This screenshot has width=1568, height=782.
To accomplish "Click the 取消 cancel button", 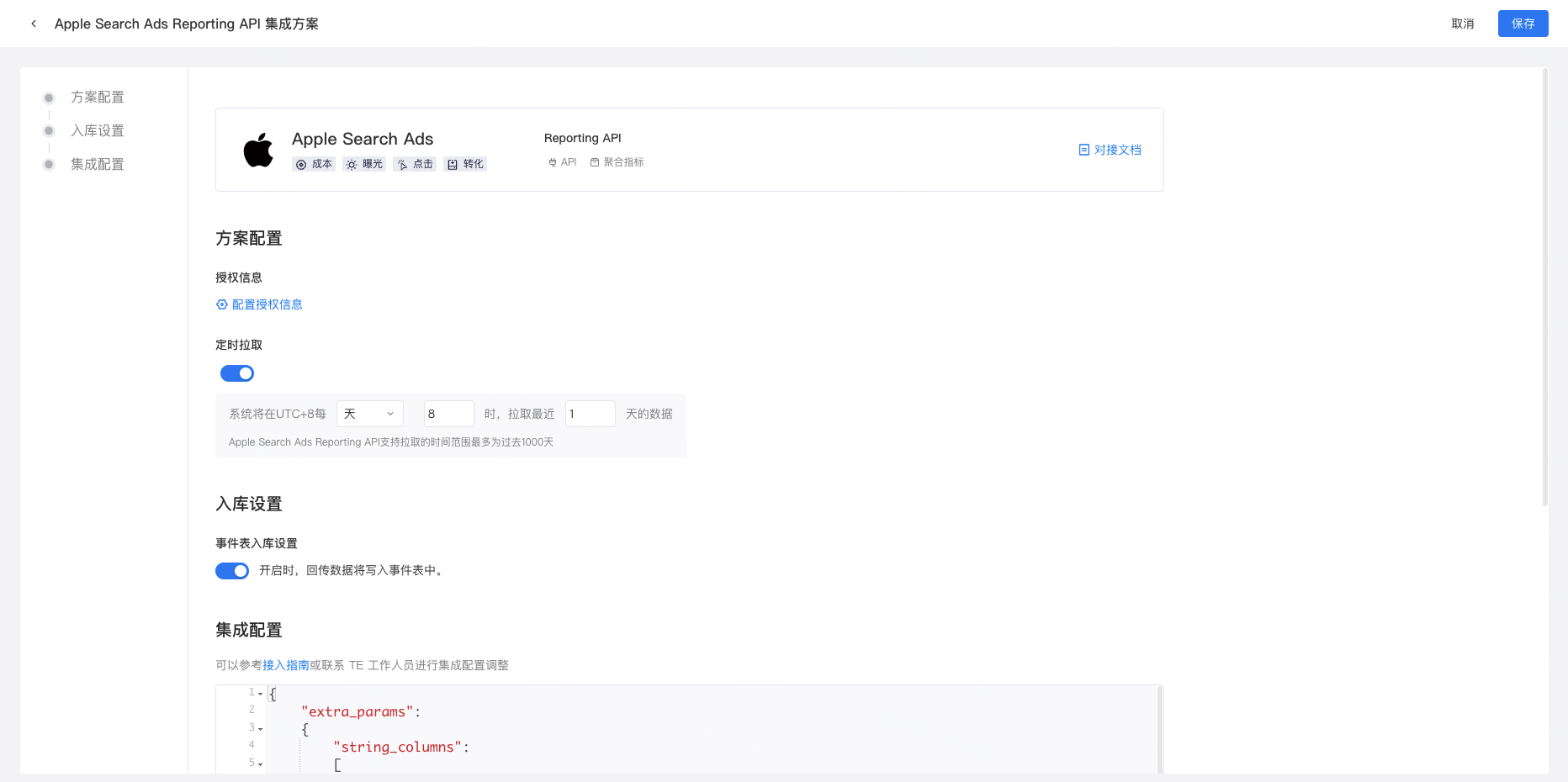I will [x=1463, y=24].
